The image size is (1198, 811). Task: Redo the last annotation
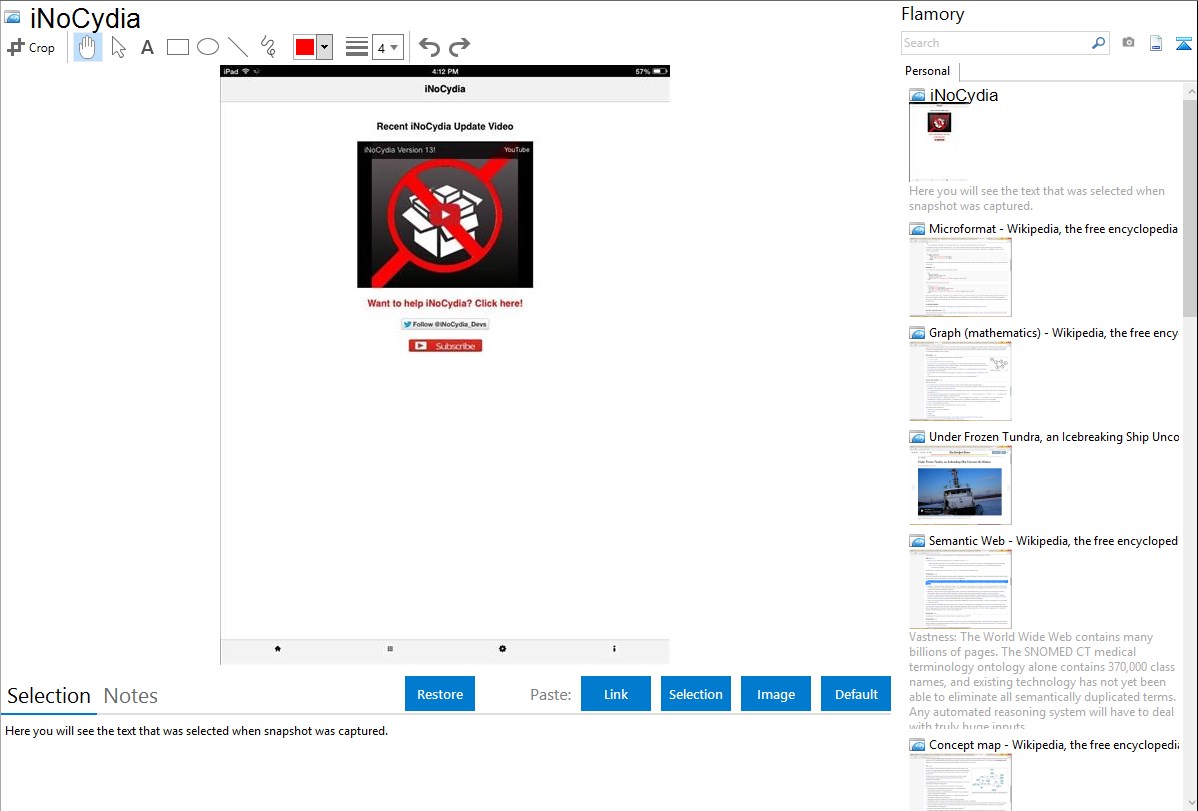click(x=459, y=47)
